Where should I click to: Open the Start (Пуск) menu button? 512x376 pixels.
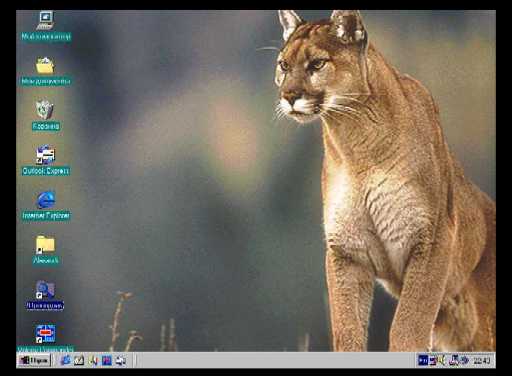(x=33, y=360)
